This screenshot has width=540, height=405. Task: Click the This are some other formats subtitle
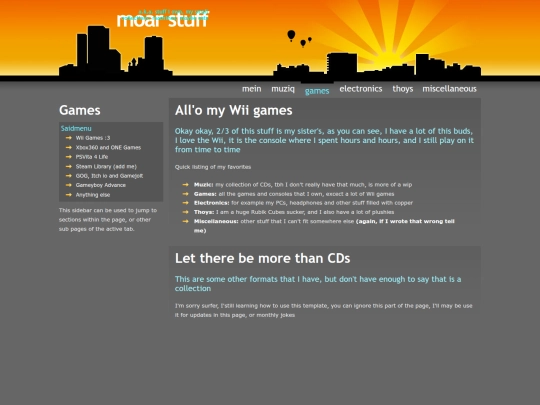click(318, 283)
